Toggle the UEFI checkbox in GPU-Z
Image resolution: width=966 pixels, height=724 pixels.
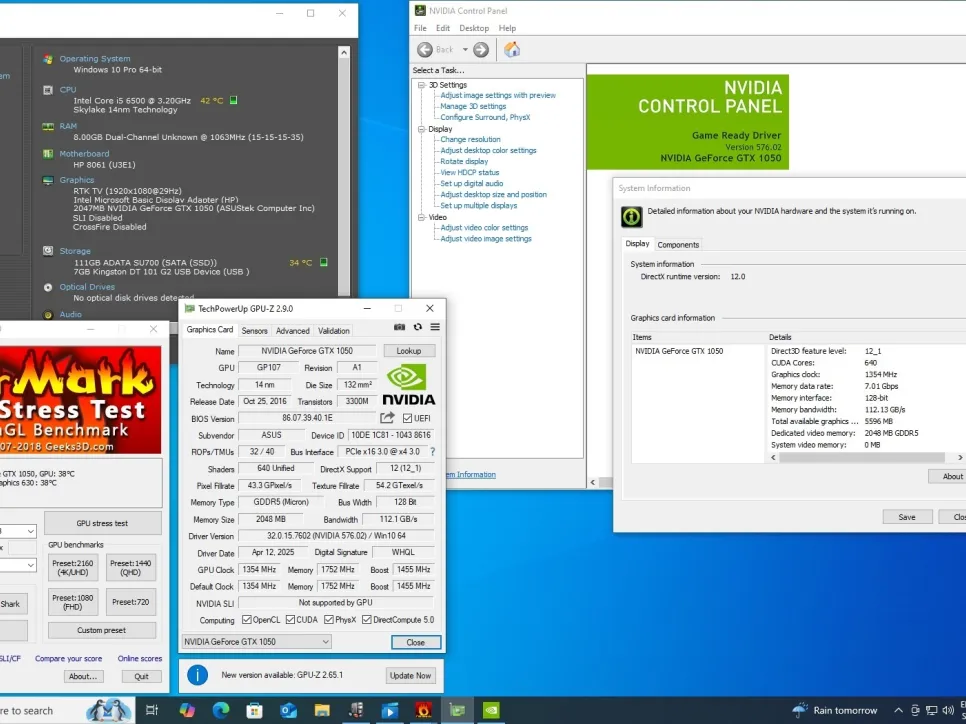(x=407, y=418)
